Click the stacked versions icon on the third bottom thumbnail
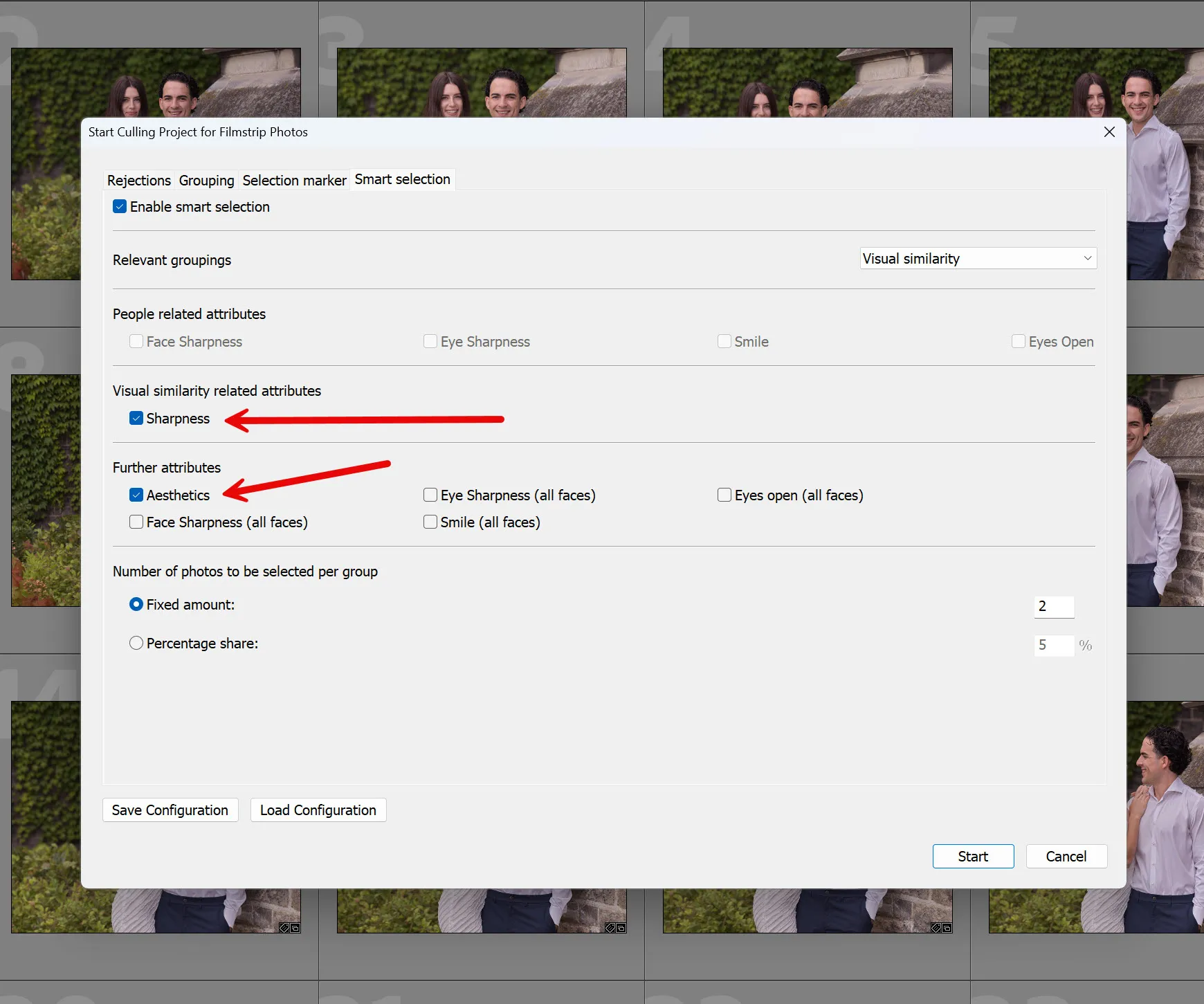 945,928
